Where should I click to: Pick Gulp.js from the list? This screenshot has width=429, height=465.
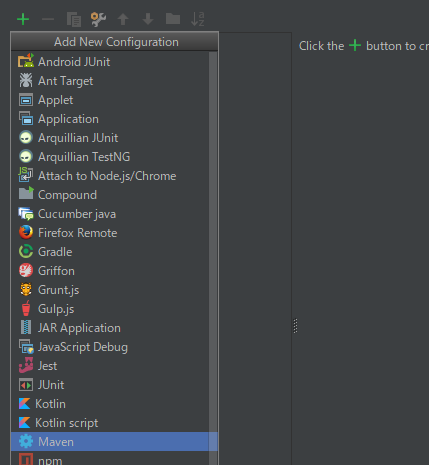[x=110, y=309]
